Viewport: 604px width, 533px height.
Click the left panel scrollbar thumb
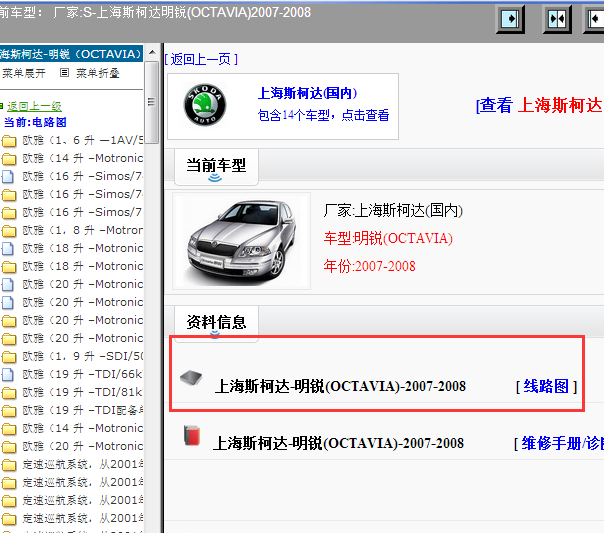click(x=152, y=102)
